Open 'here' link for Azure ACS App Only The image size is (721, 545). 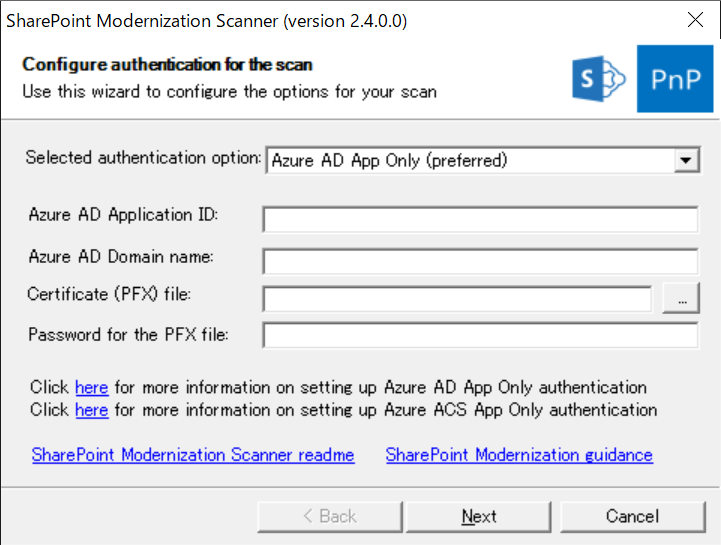tap(91, 410)
